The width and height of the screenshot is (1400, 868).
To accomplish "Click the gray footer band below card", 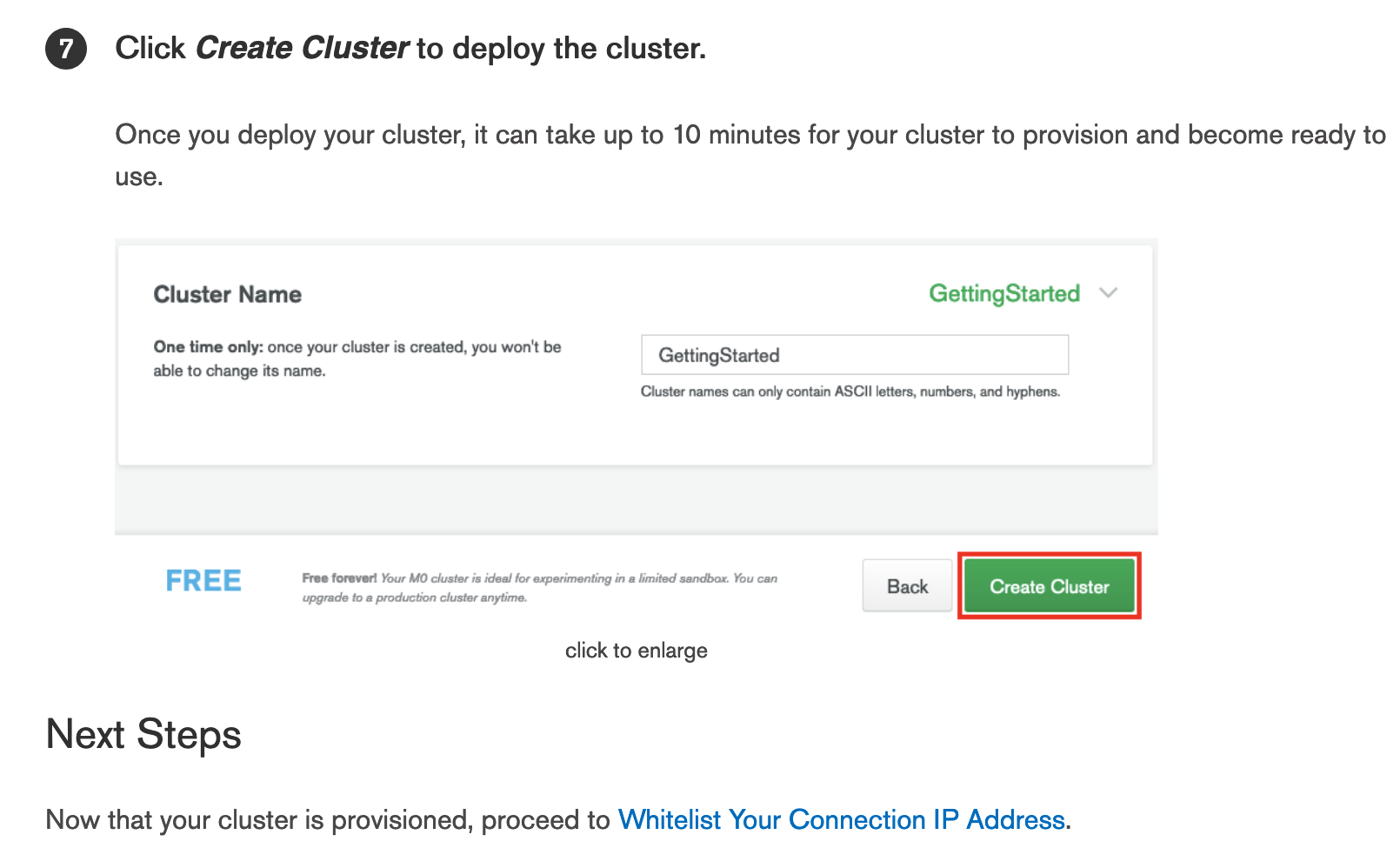I will point(636,501).
